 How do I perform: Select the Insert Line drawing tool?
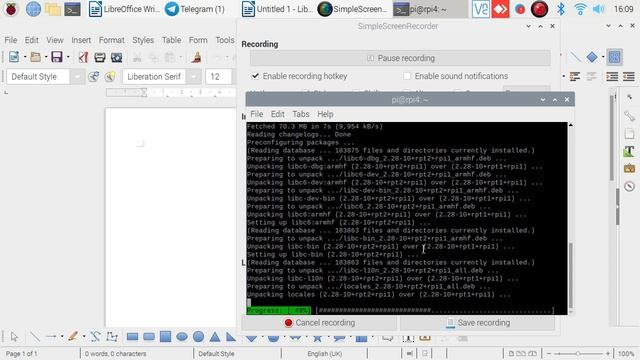pos(35,337)
